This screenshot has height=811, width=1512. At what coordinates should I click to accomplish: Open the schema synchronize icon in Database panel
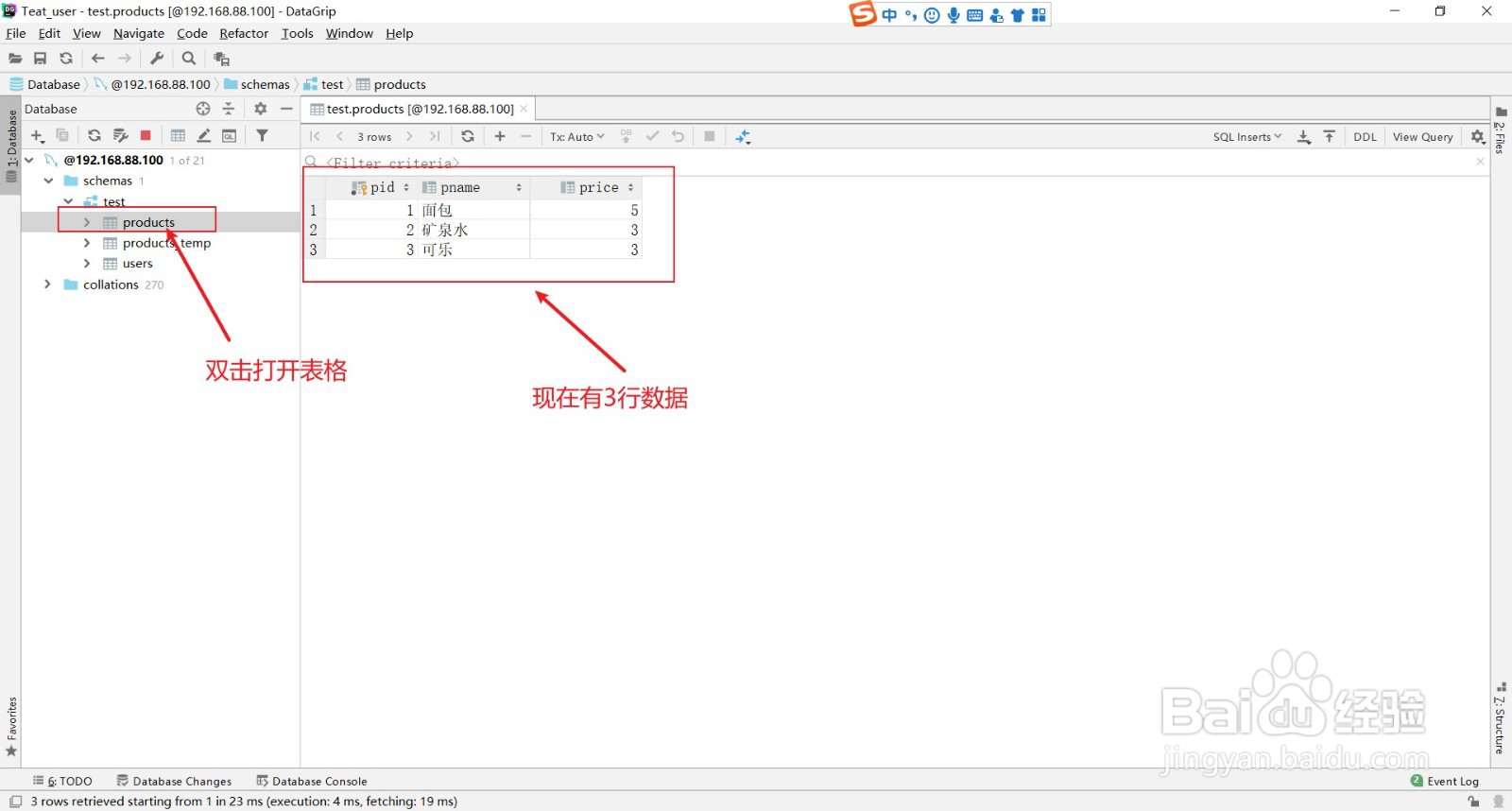(120, 136)
